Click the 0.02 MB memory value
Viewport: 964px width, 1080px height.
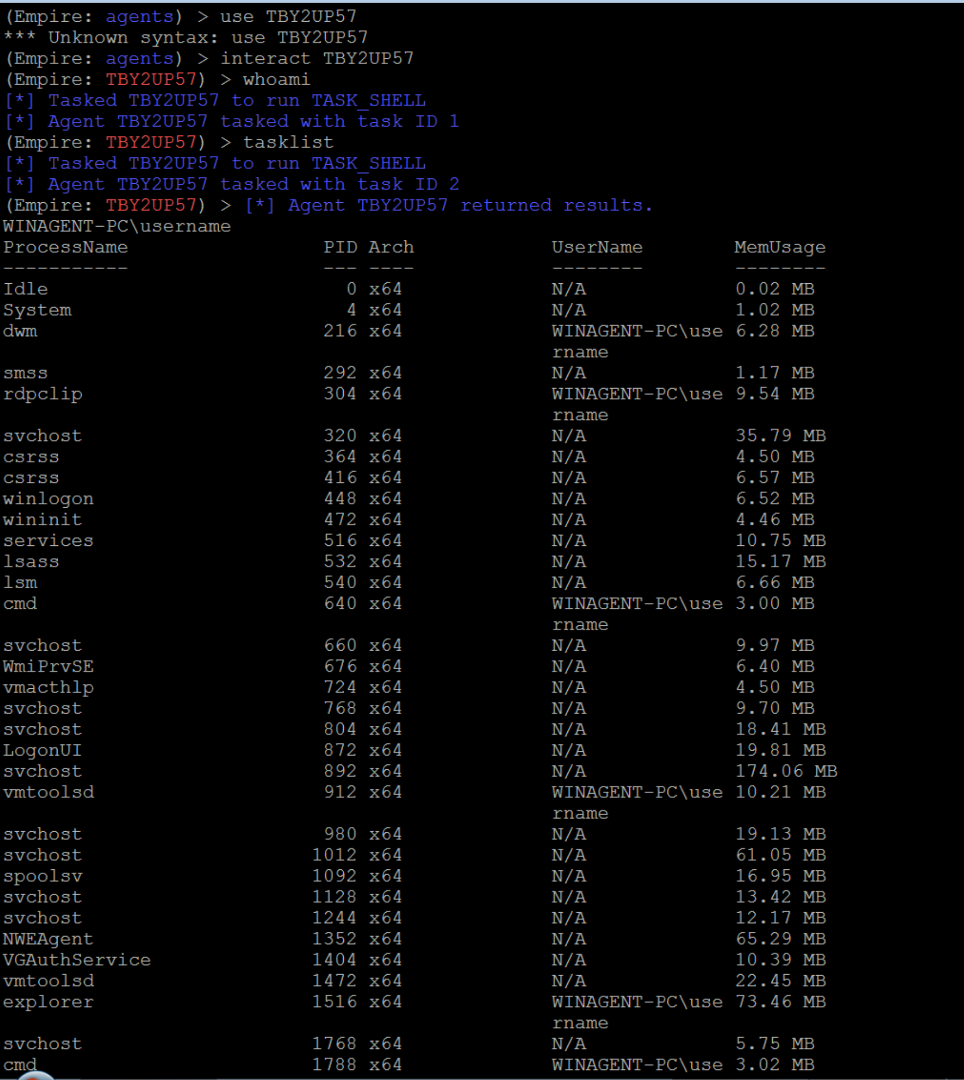(775, 289)
